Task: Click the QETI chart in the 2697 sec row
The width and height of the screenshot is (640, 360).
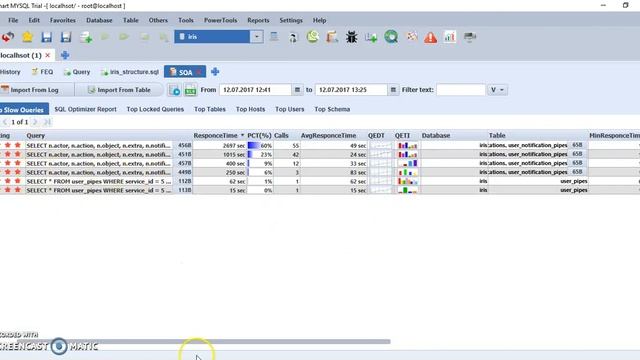Action: pyautogui.click(x=407, y=145)
